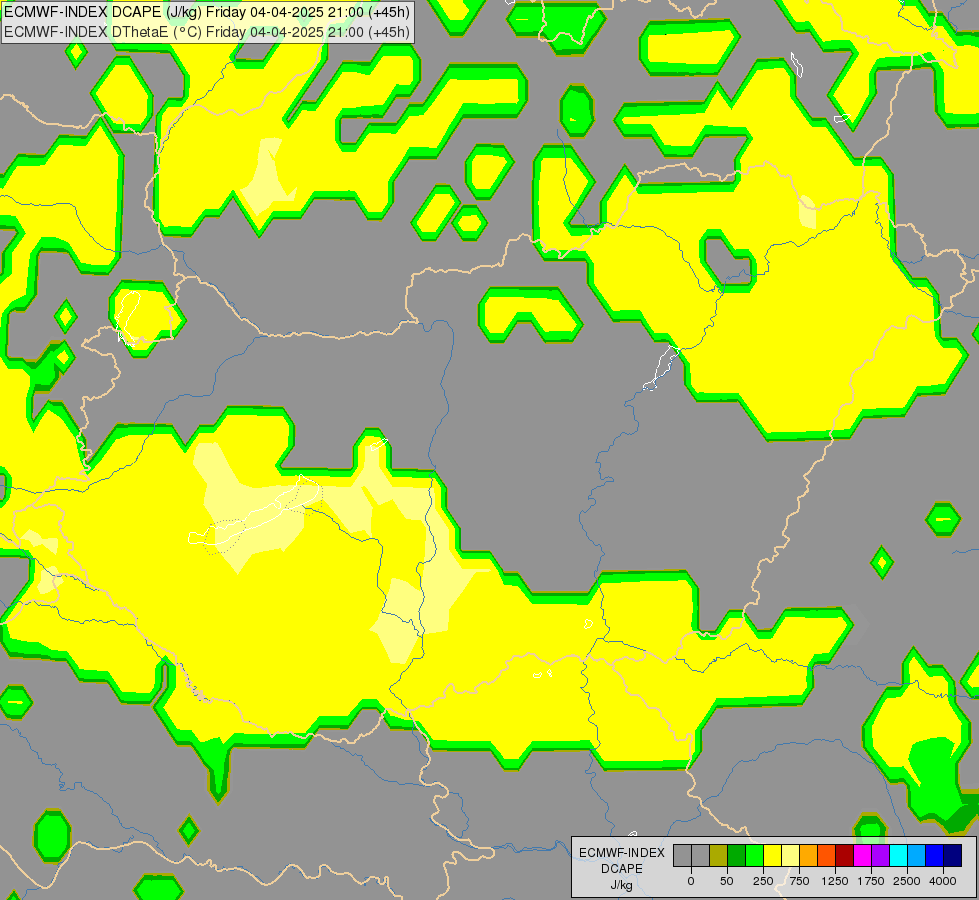Click the DCAPE label in the legend

(622, 869)
